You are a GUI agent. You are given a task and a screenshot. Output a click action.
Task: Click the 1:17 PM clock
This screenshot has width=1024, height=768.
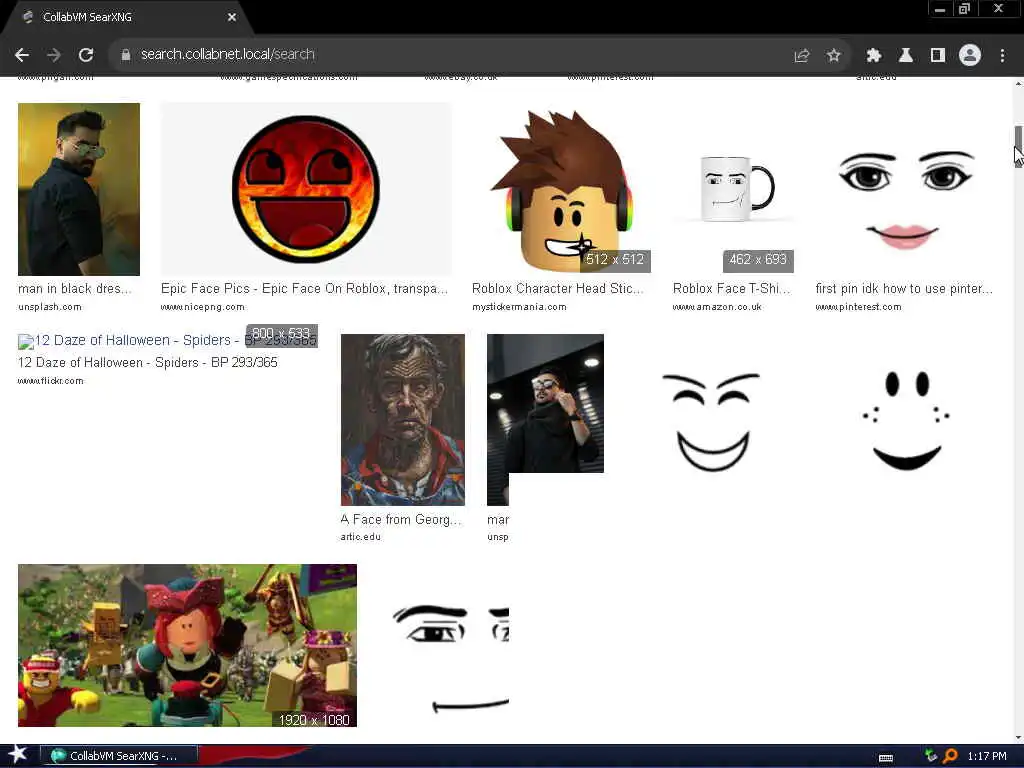pyautogui.click(x=987, y=756)
